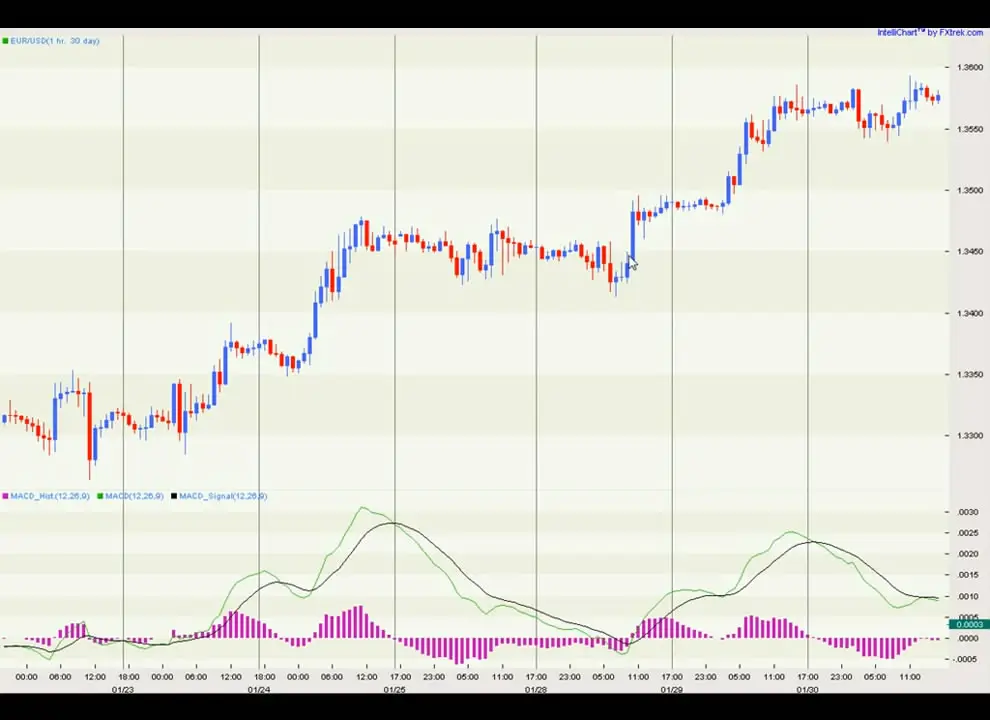Click the 18:00 time label above 01/24

pyautogui.click(x=264, y=677)
